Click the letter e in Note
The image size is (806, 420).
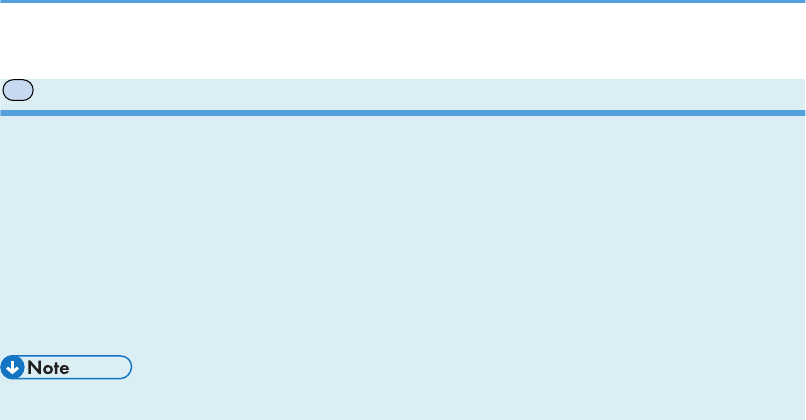pyautogui.click(x=65, y=370)
